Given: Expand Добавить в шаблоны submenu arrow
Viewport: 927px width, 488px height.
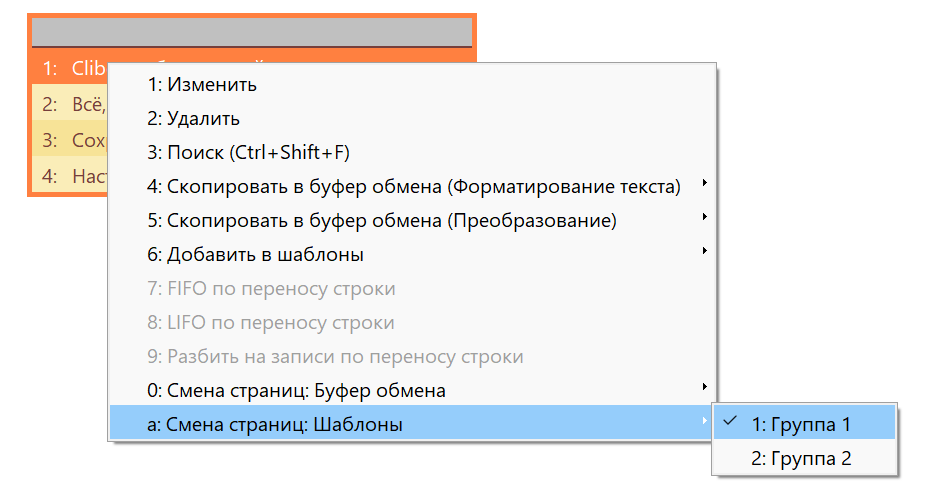Looking at the screenshot, I should tap(704, 251).
